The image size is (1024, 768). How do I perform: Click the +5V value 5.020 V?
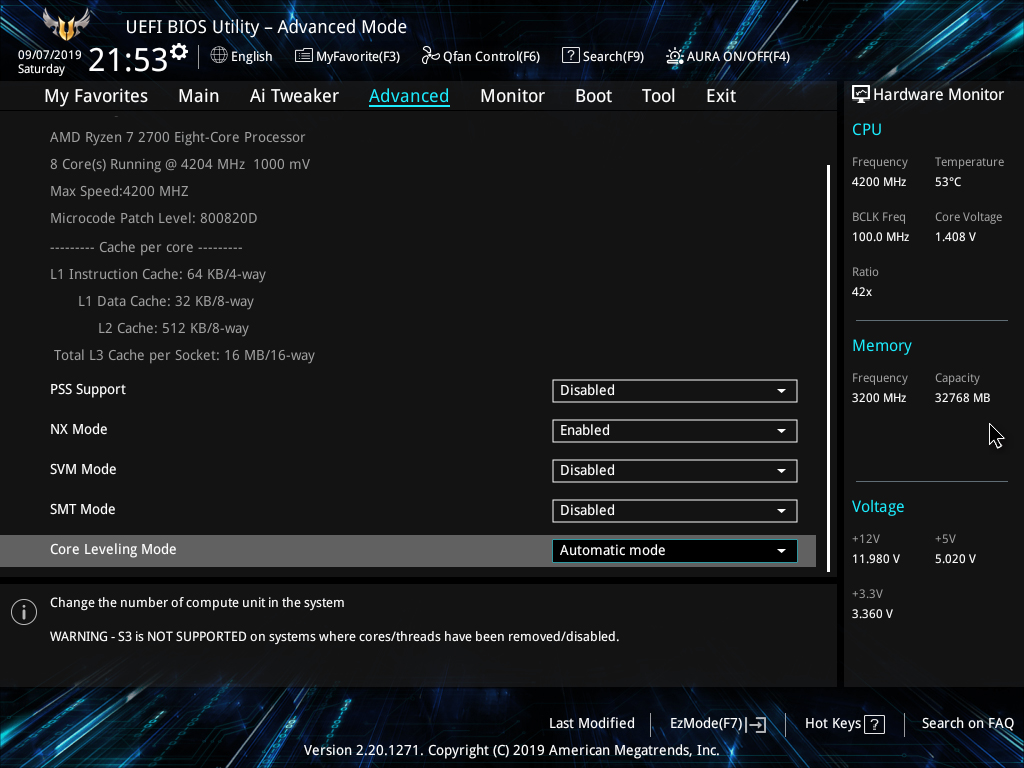pyautogui.click(x=955, y=559)
